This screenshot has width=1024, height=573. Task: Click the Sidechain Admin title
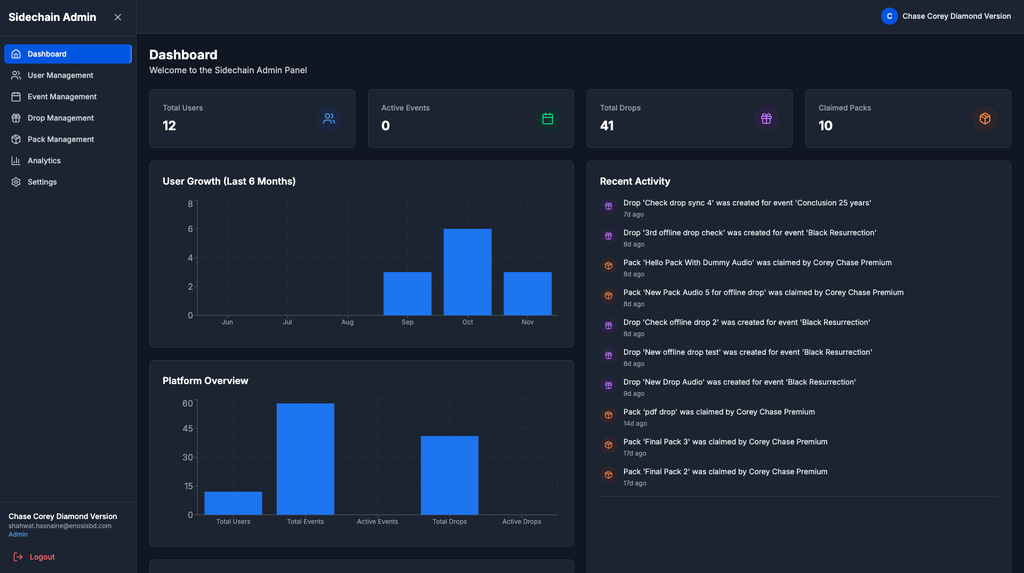pyautogui.click(x=52, y=17)
